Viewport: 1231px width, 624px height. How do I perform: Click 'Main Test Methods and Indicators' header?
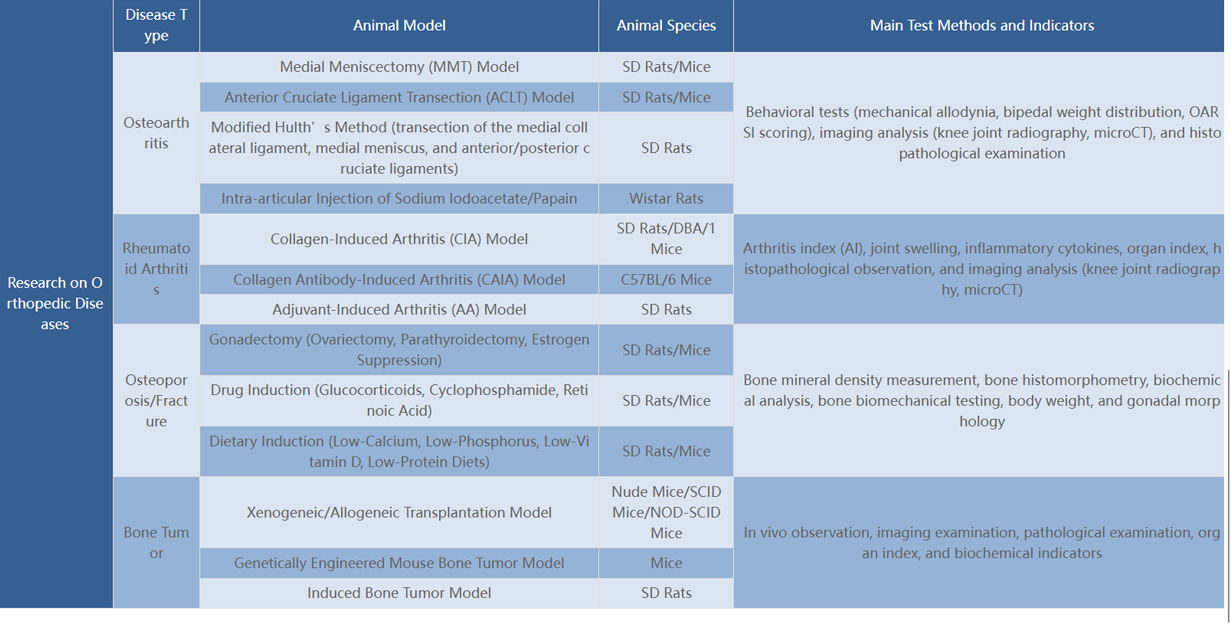pyautogui.click(x=981, y=26)
